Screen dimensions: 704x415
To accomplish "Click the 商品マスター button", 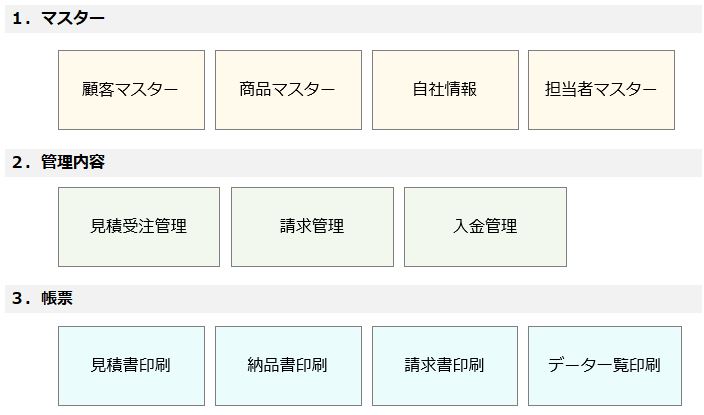I will coord(288,90).
